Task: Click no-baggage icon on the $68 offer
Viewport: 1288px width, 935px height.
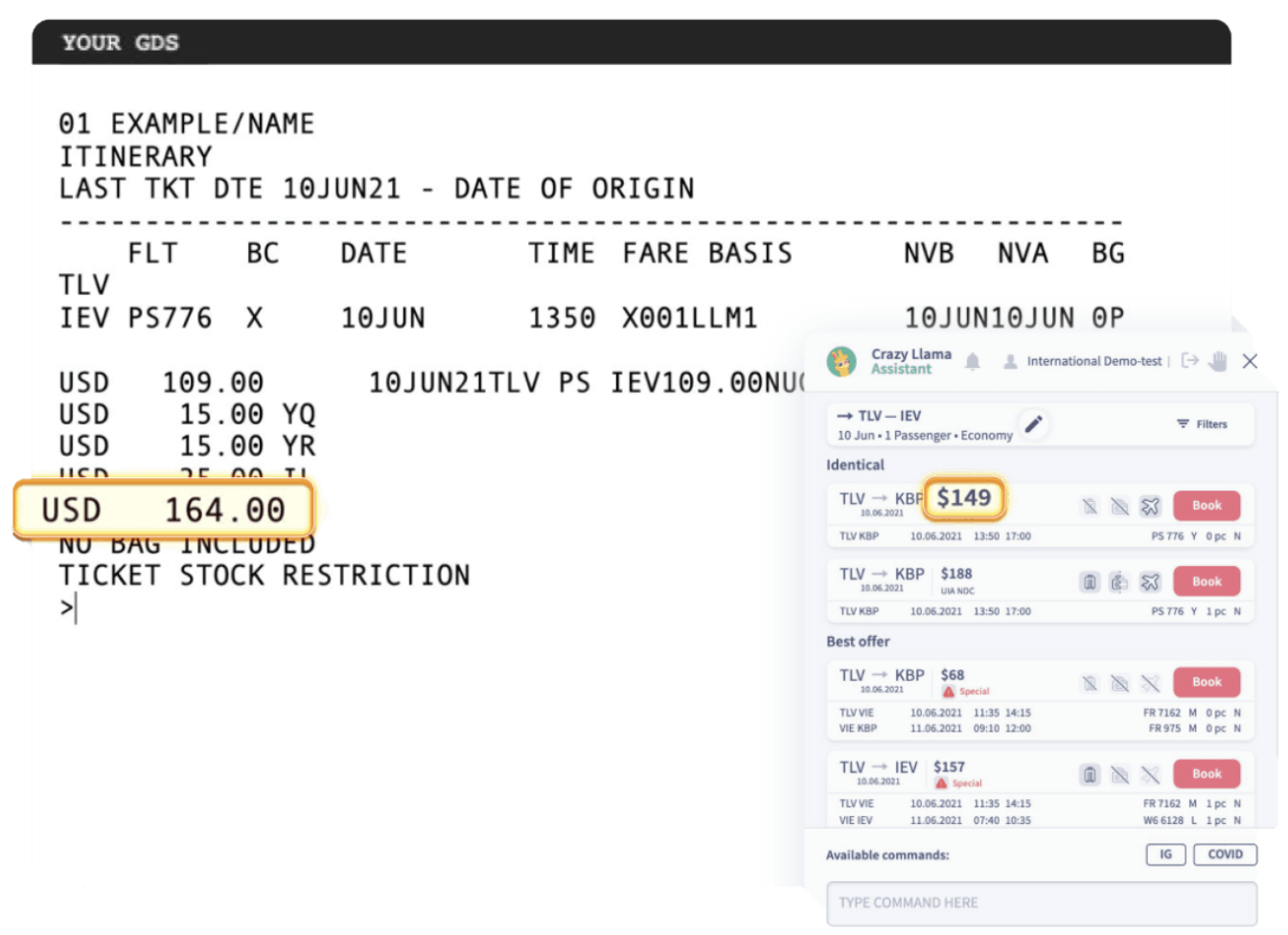Action: 1090,683
